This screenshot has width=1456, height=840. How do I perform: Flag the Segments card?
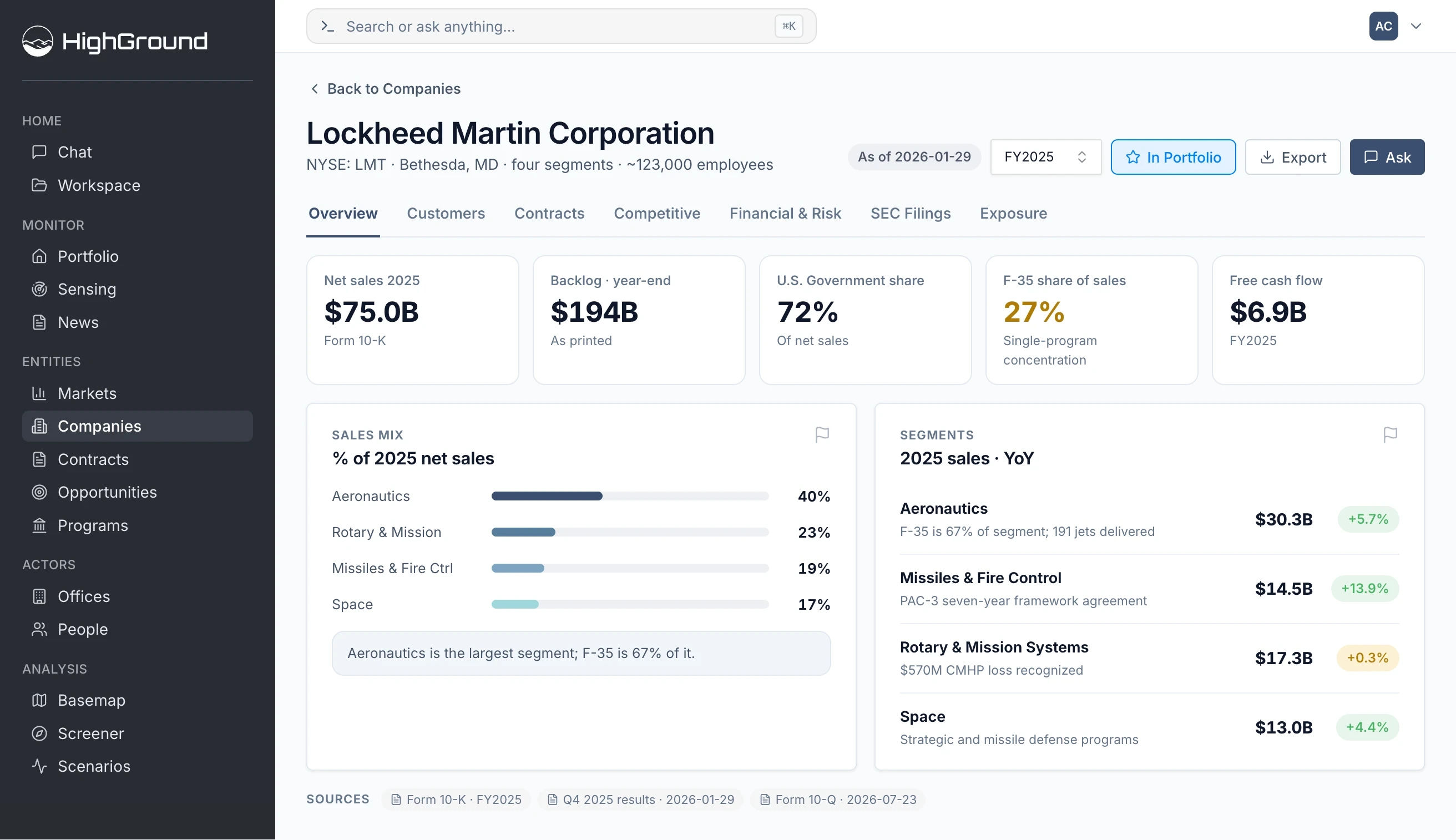[1390, 435]
